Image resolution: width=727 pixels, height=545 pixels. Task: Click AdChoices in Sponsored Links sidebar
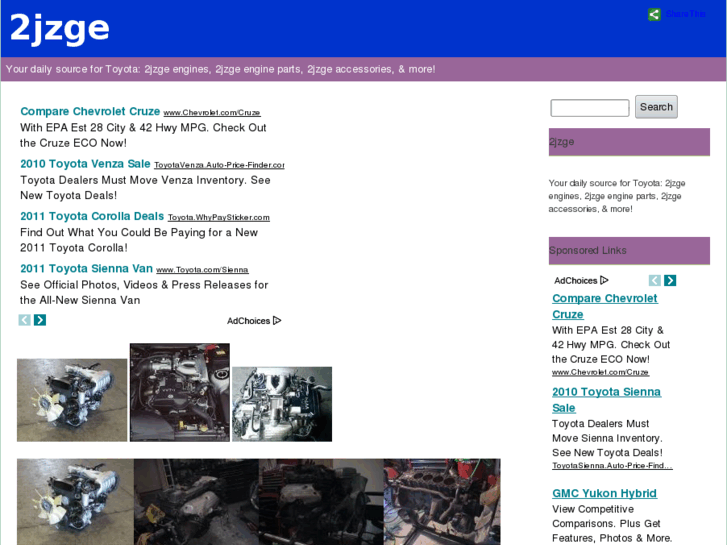tap(581, 281)
